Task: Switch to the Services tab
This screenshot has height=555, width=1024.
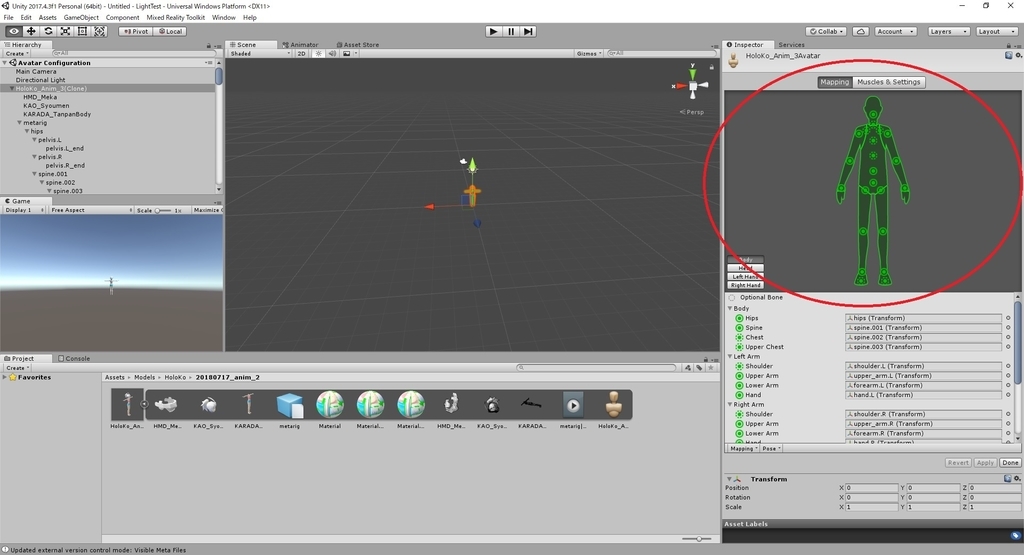Action: point(791,45)
